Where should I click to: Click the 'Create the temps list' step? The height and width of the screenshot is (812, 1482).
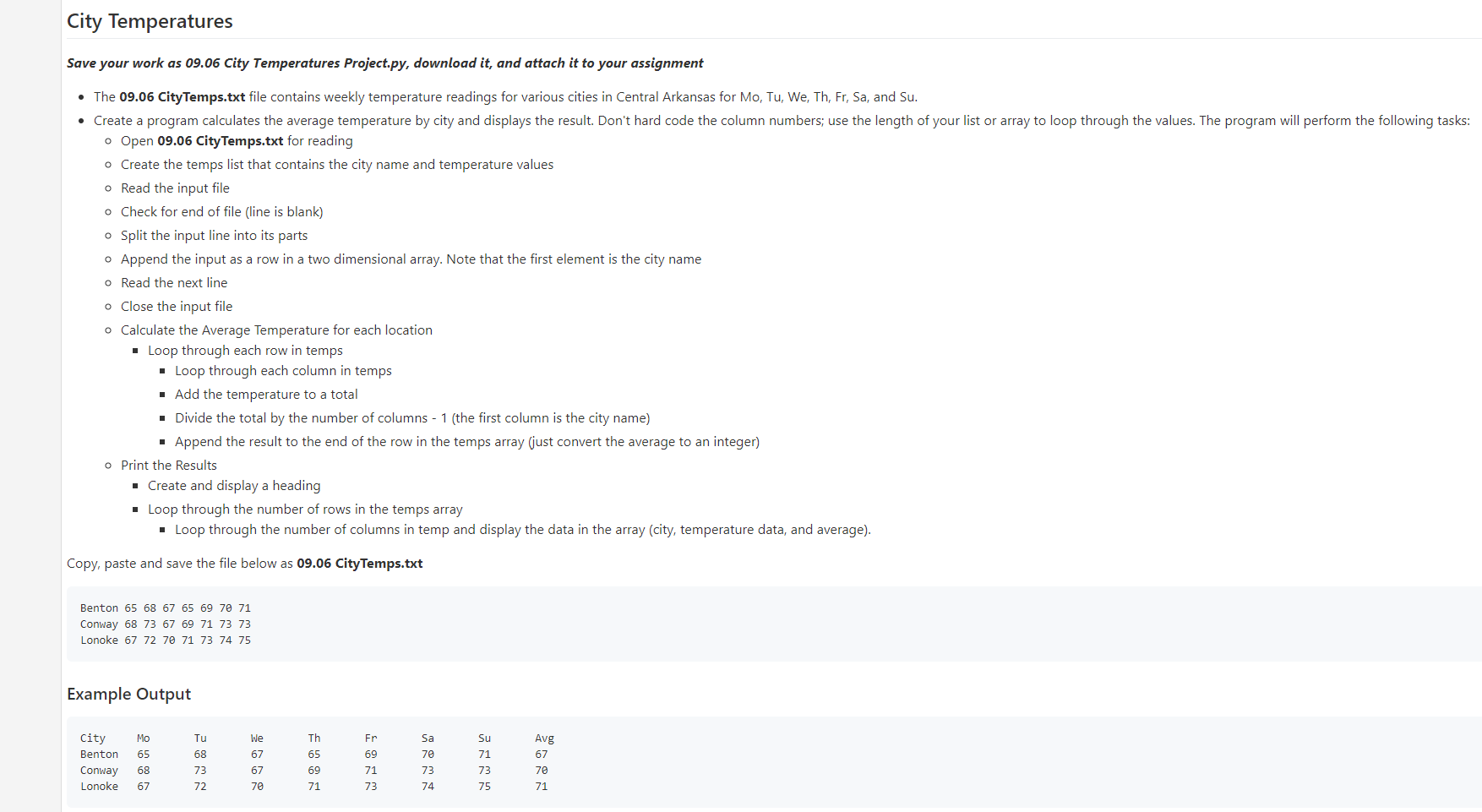pos(337,165)
